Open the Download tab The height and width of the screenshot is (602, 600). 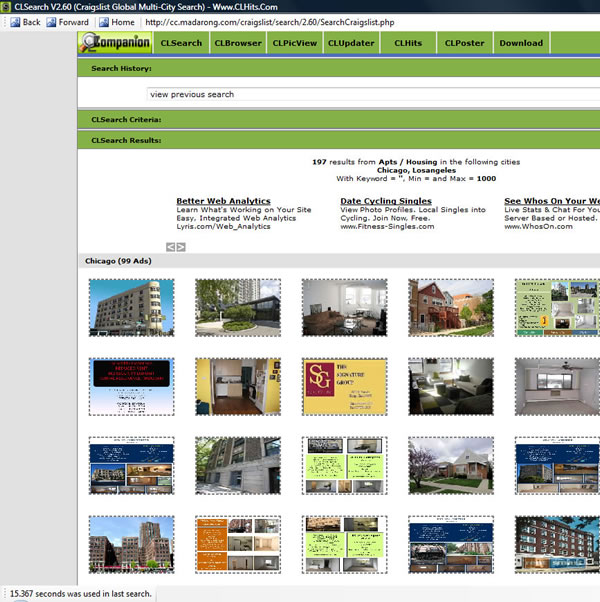(521, 43)
